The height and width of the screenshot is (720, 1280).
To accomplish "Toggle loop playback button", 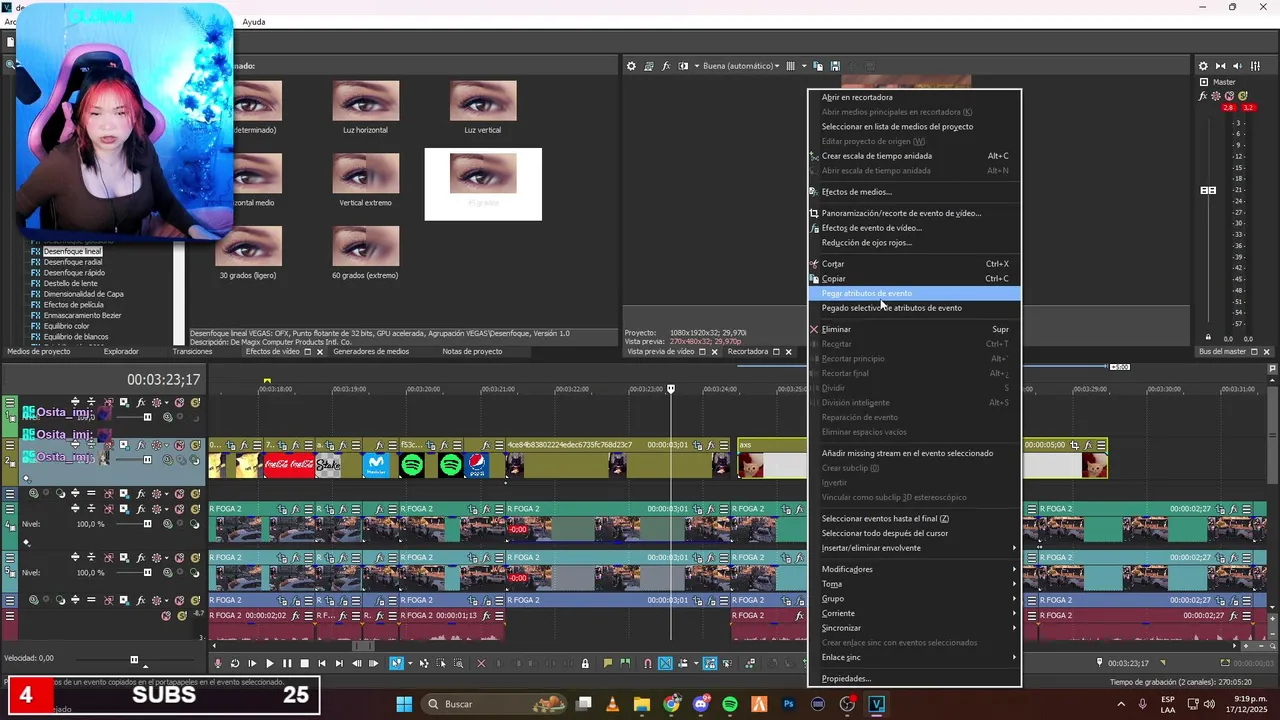I will click(235, 663).
